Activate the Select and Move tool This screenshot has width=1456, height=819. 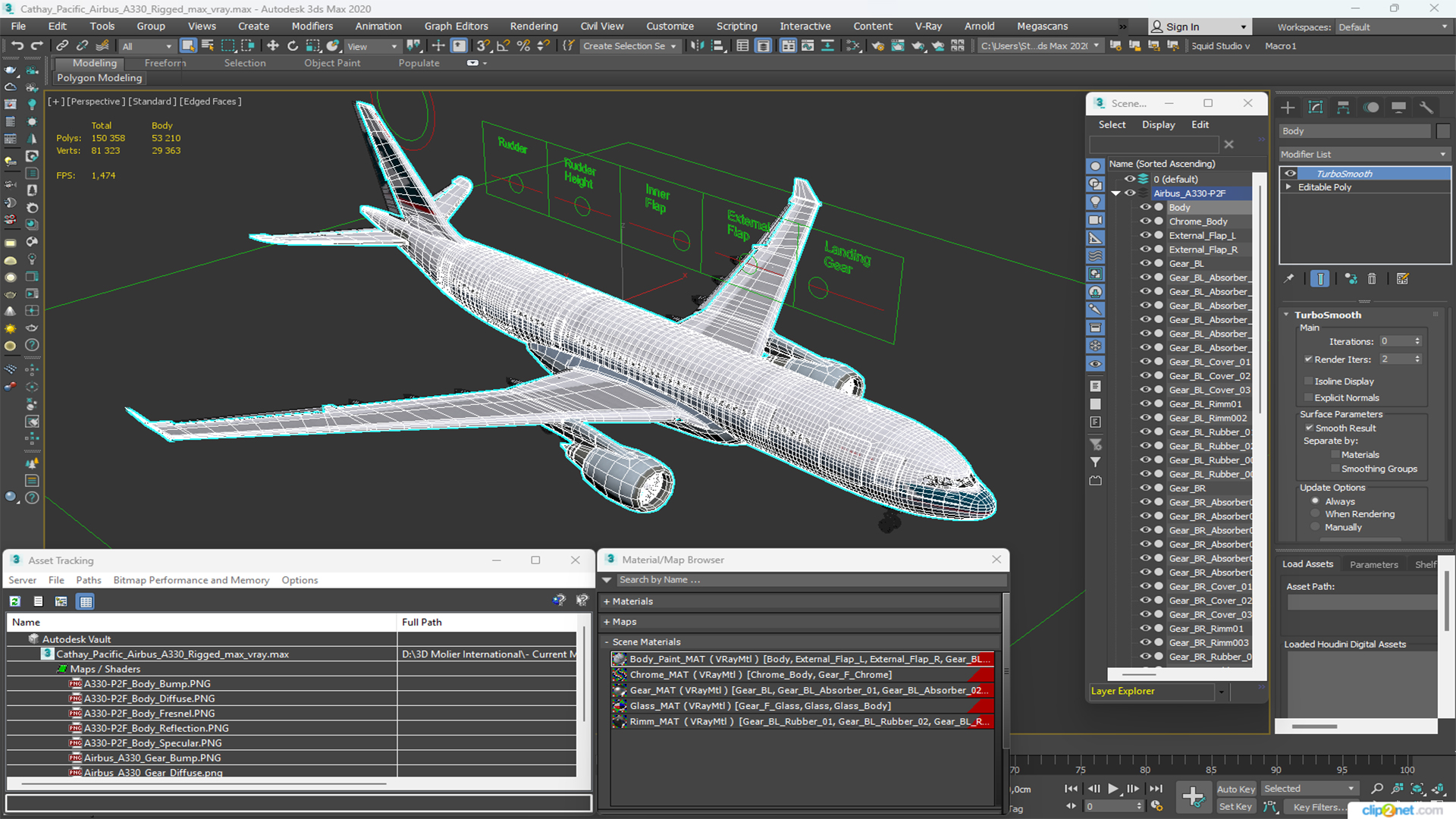coord(273,45)
